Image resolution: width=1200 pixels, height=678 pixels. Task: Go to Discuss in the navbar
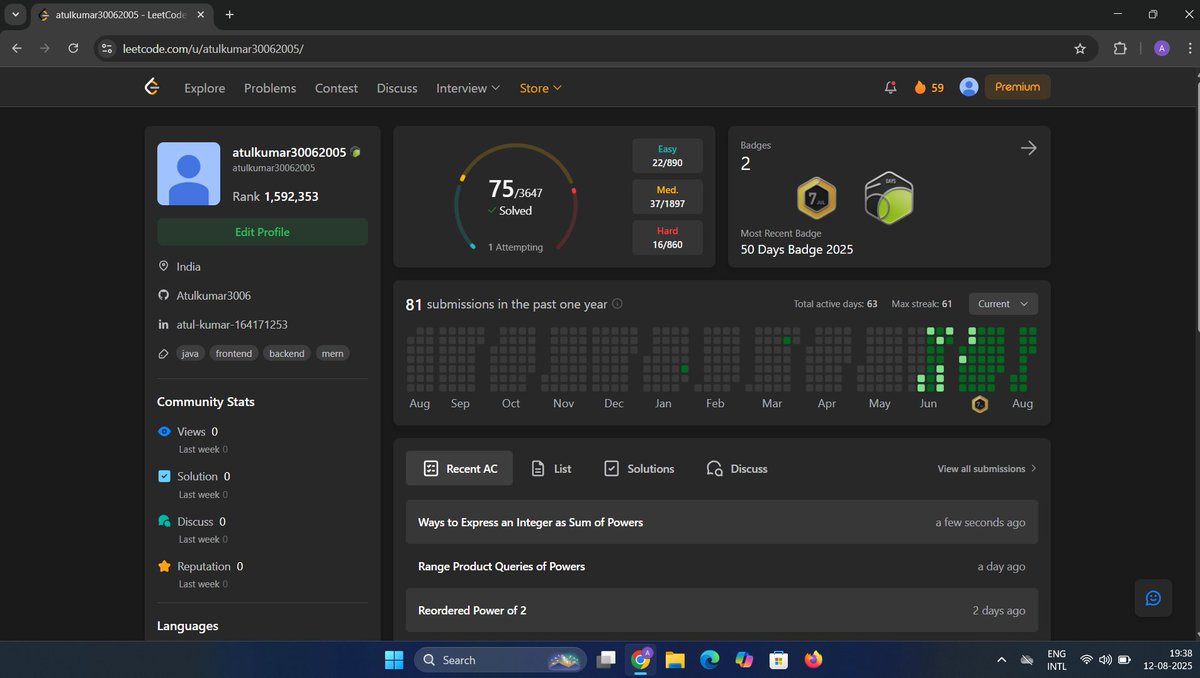pos(397,88)
